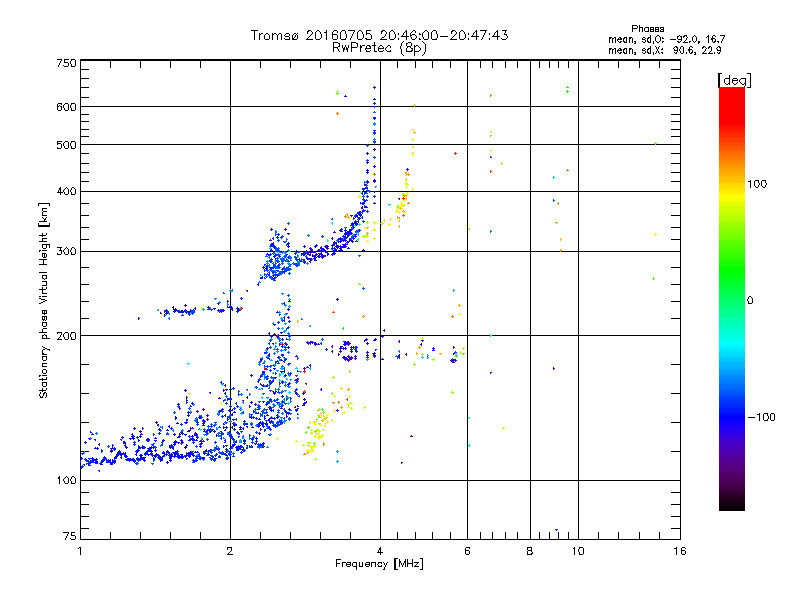Viewport: 800px width, 600px height.
Task: Click the 10 tick on the frequency axis
Action: [577, 551]
